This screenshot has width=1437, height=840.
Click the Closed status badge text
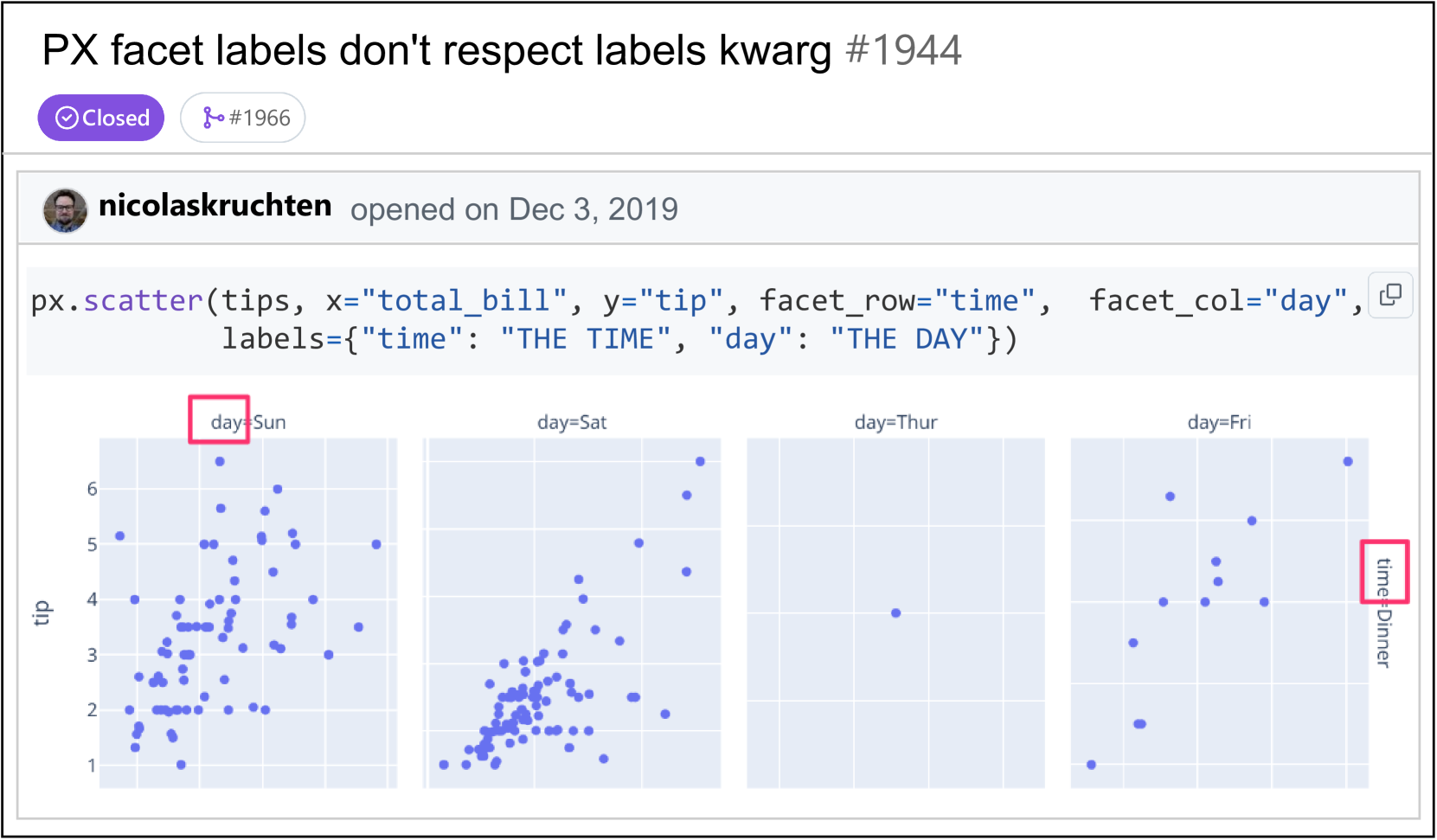coord(116,118)
